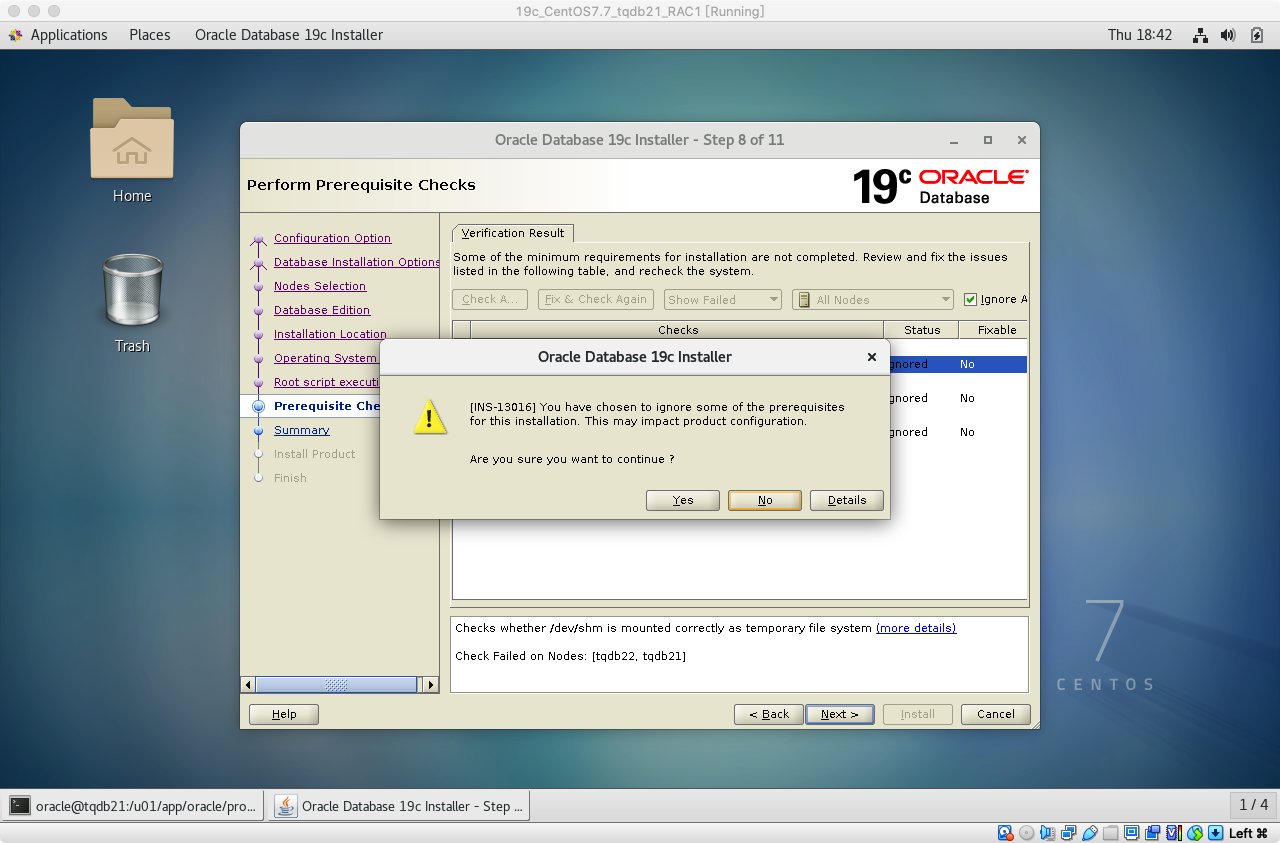Open the network status icon in top panel

(x=1201, y=35)
